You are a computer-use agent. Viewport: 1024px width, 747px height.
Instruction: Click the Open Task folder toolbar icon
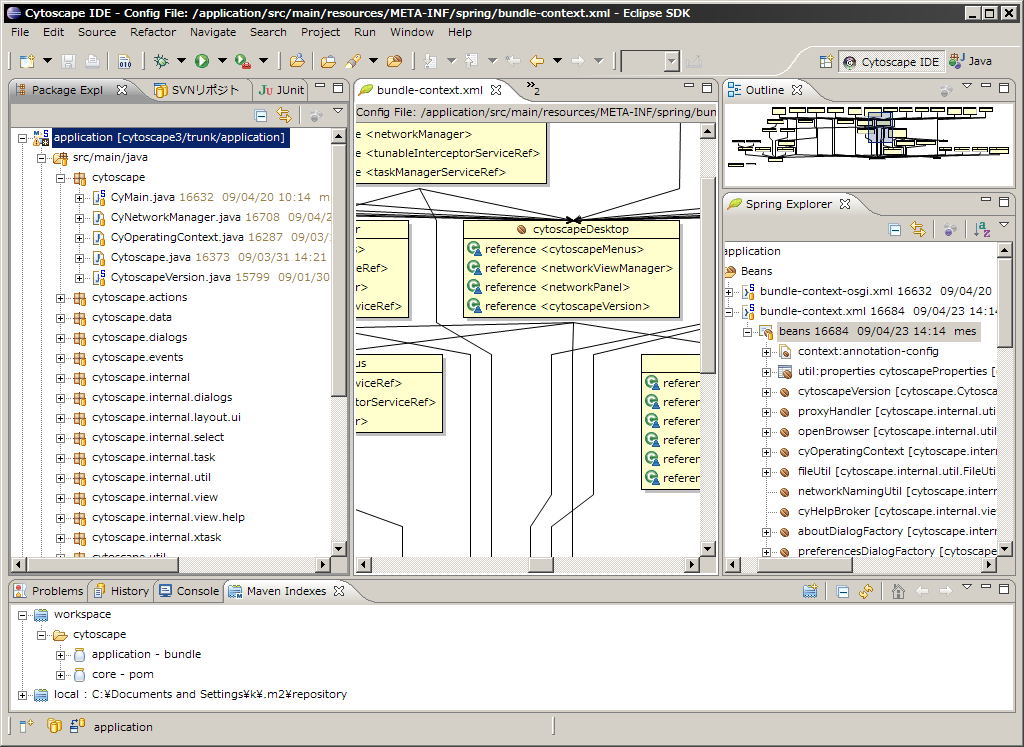click(x=328, y=61)
